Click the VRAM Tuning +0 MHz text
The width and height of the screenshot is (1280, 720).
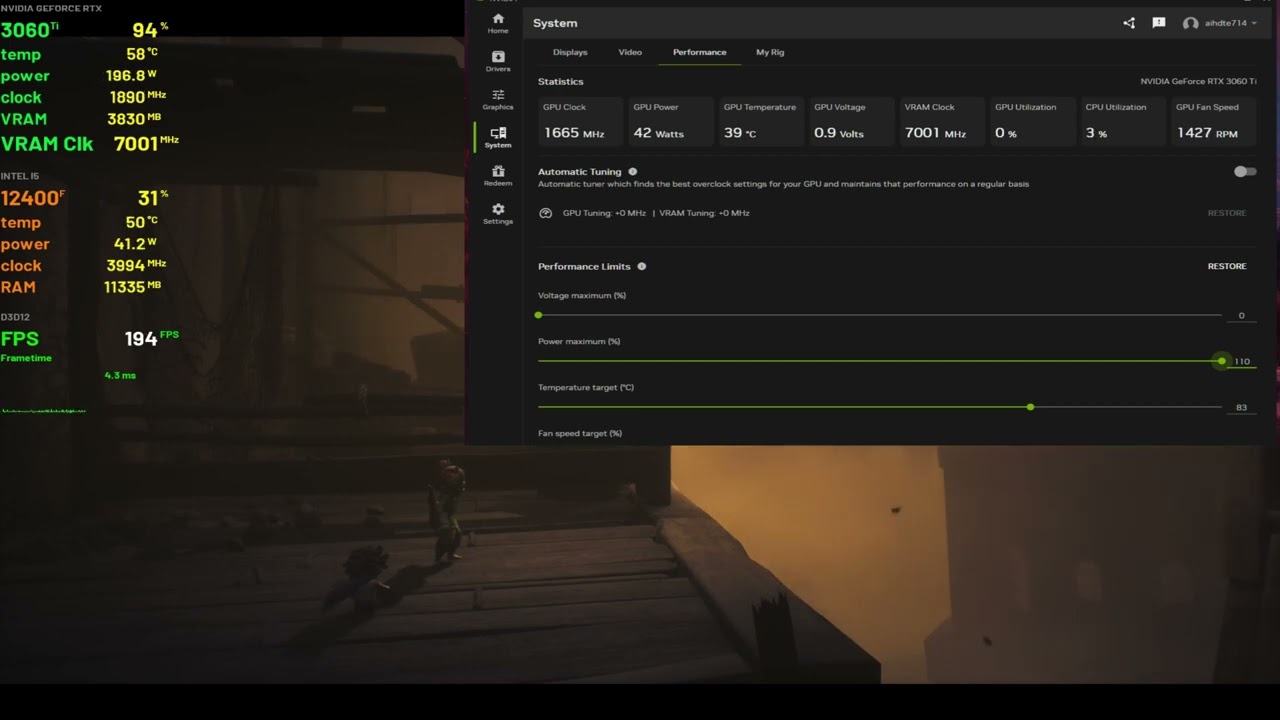[x=704, y=213]
